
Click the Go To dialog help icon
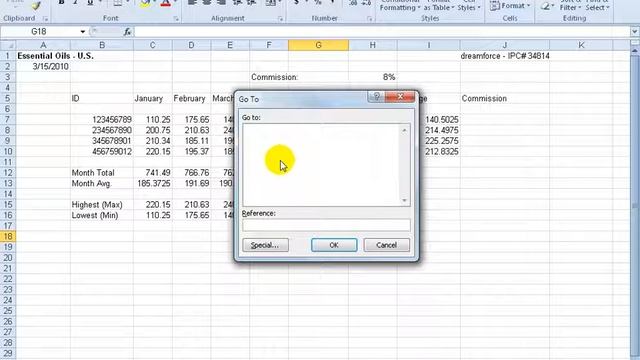[x=376, y=96]
